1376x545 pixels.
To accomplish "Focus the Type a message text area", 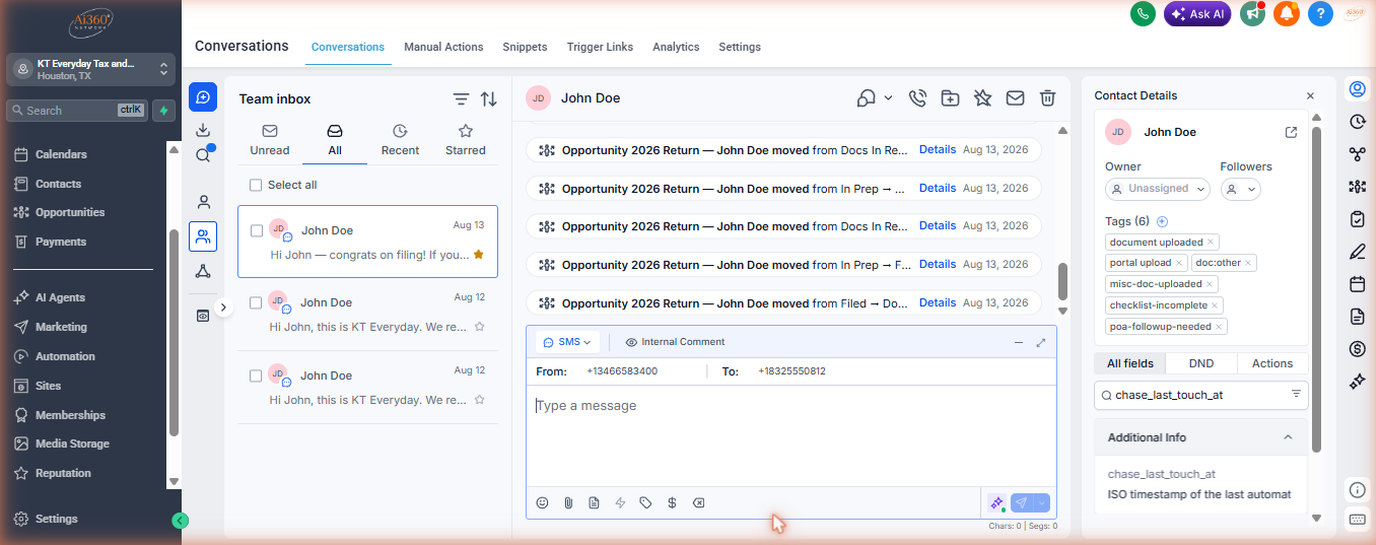I will click(x=791, y=436).
